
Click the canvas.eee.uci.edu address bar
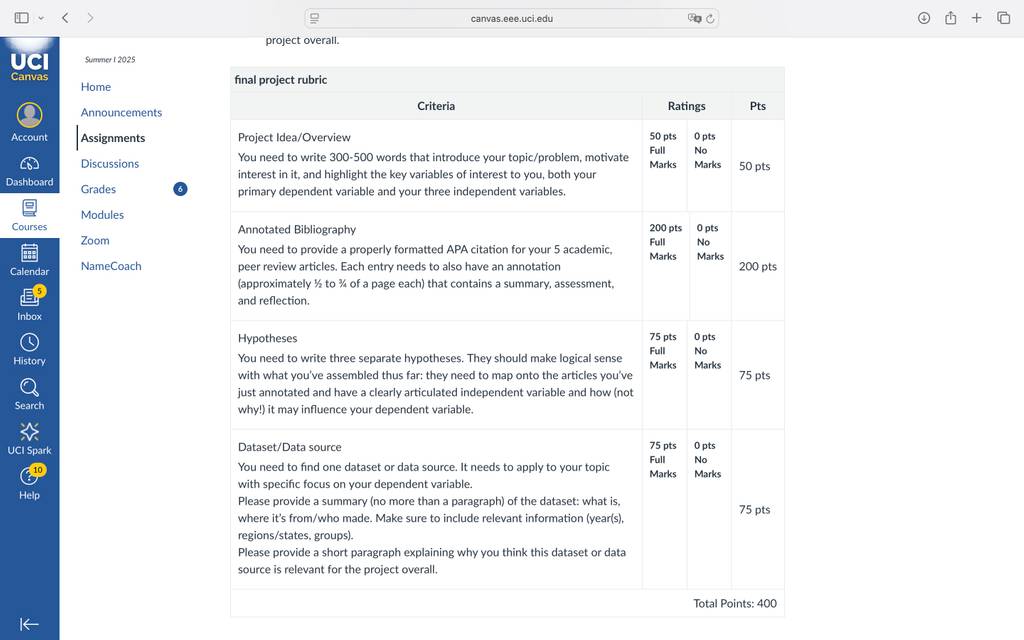[x=512, y=18]
